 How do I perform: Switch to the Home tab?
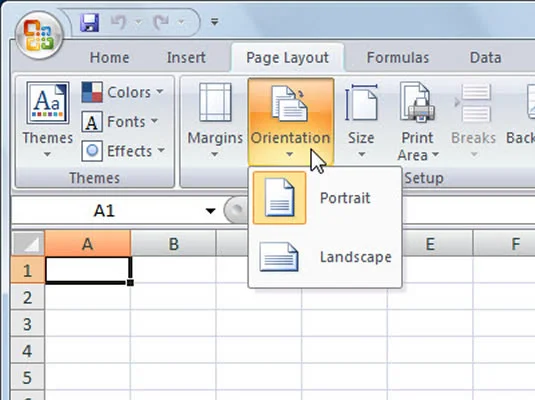click(x=110, y=58)
